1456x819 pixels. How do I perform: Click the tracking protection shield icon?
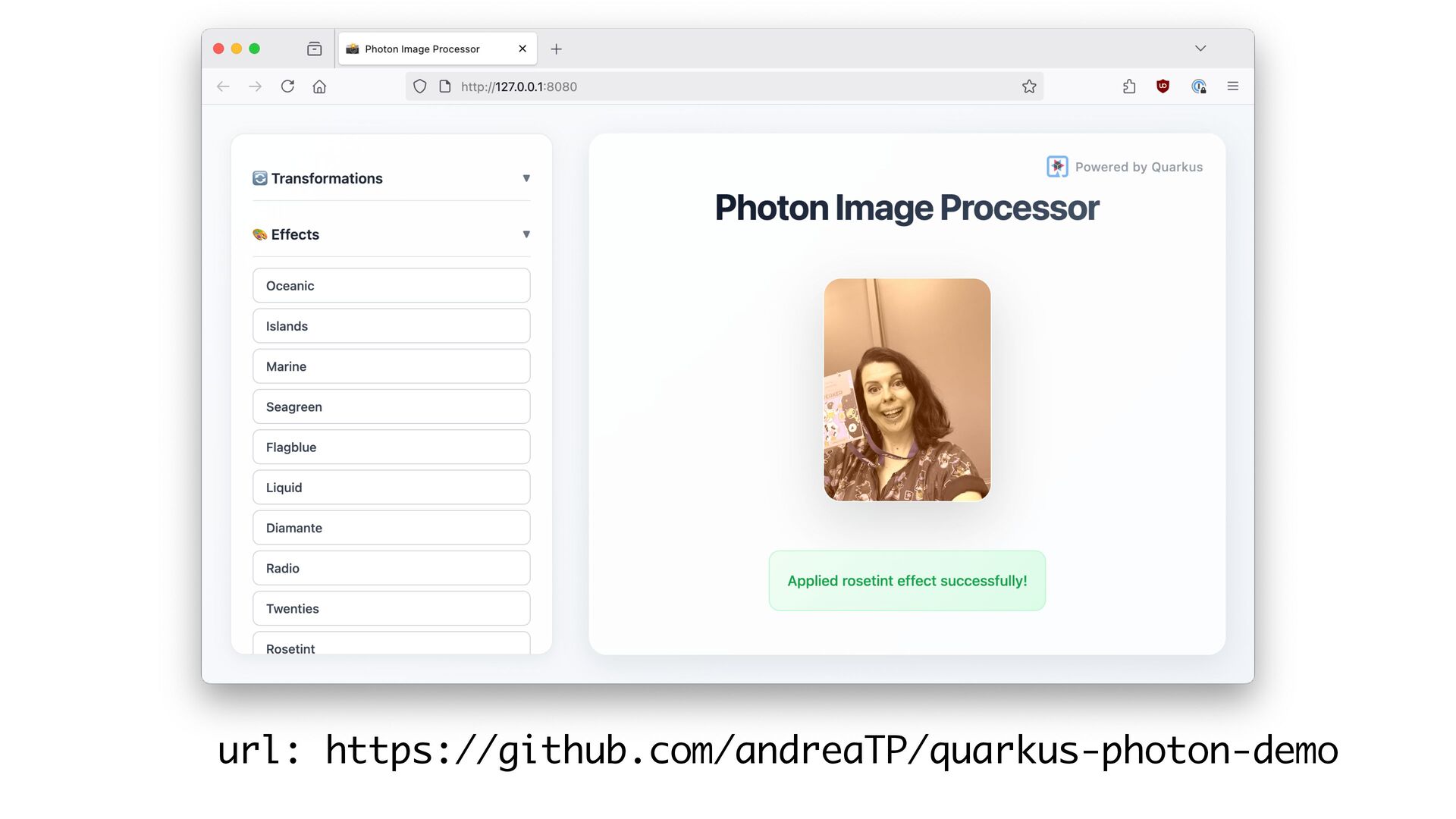pos(419,86)
